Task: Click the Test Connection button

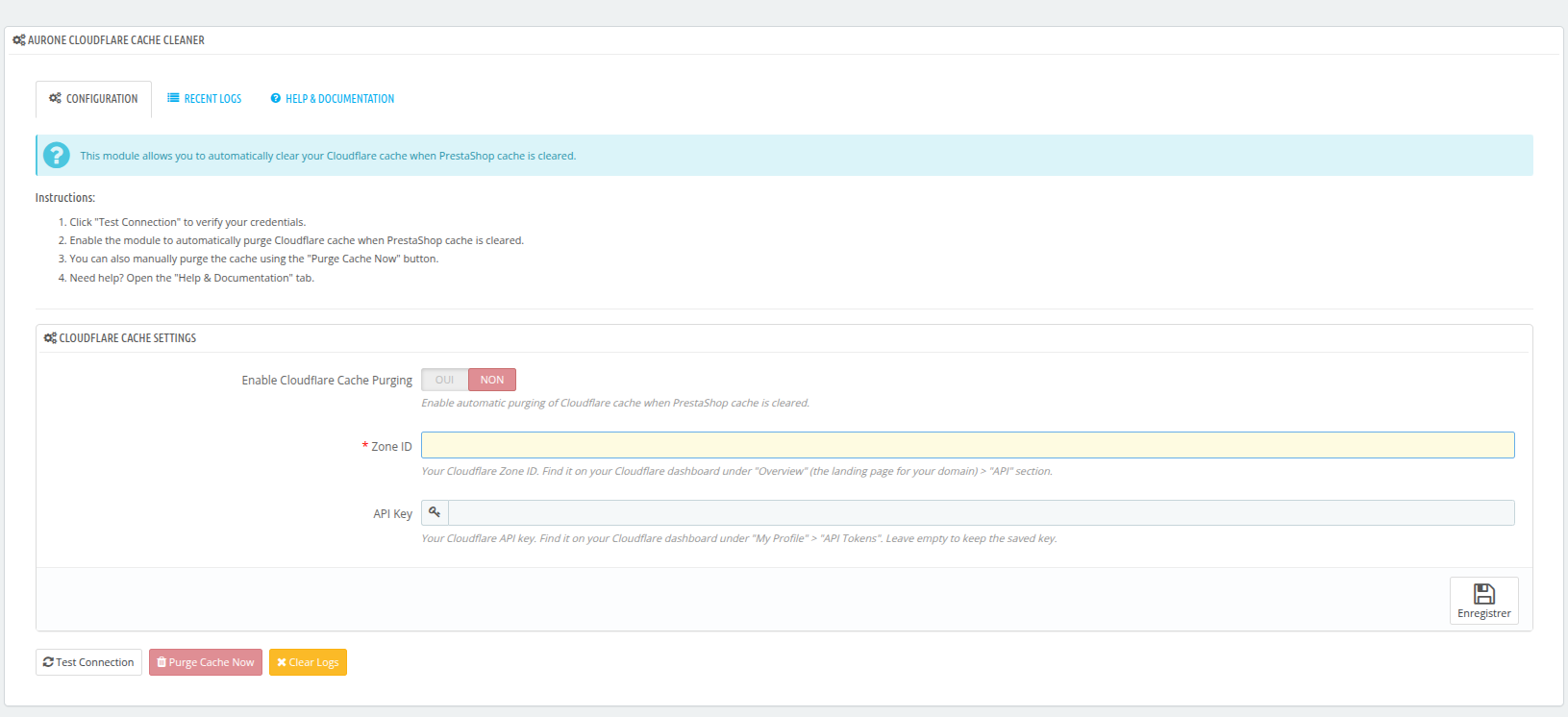Action: pyautogui.click(x=88, y=662)
